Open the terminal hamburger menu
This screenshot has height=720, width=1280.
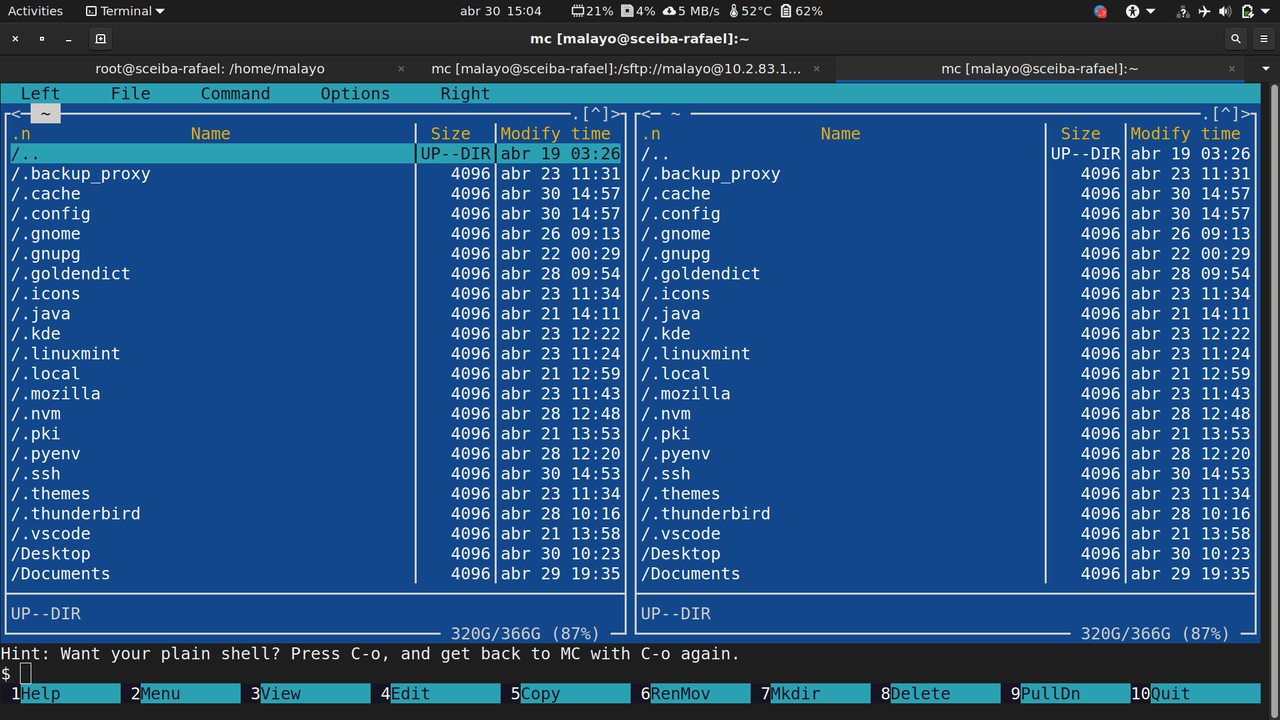(1264, 39)
